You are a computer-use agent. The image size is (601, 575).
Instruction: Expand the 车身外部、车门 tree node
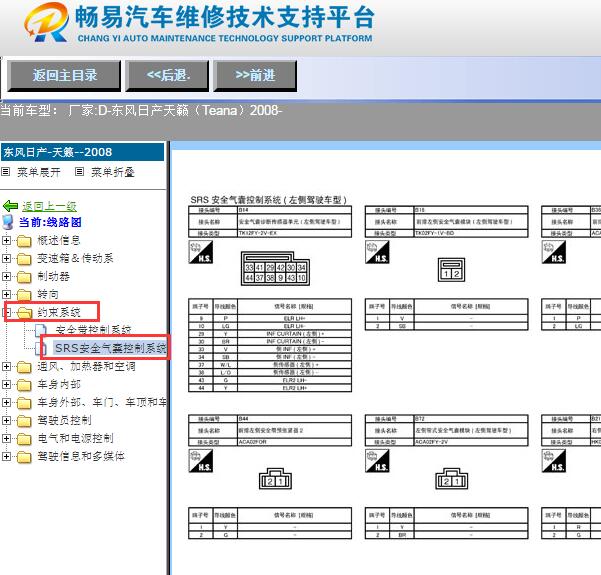click(x=6, y=402)
